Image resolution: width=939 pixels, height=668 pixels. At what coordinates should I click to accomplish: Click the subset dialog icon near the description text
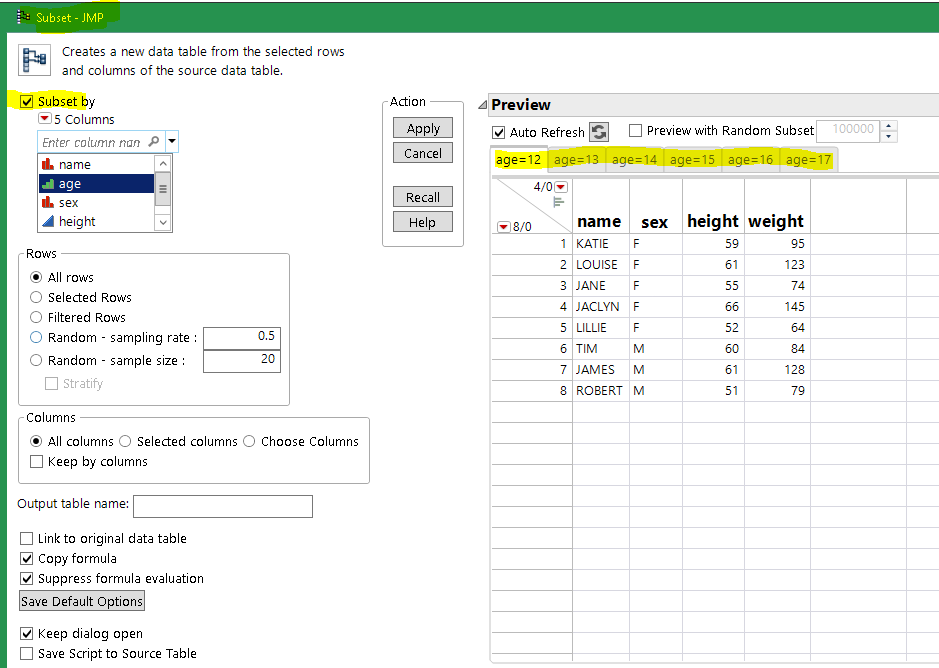(x=33, y=58)
